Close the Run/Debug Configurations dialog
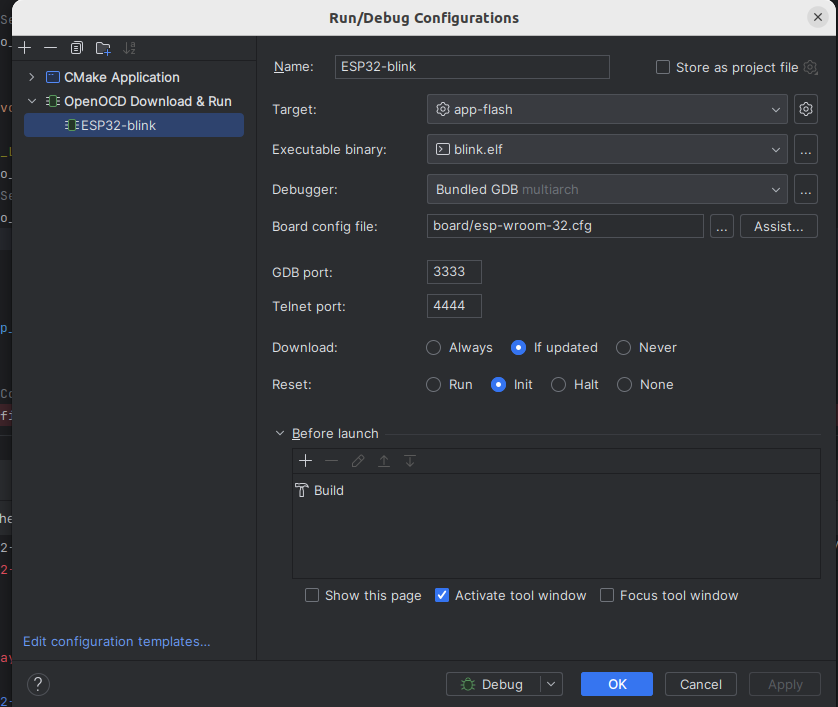 coord(818,17)
